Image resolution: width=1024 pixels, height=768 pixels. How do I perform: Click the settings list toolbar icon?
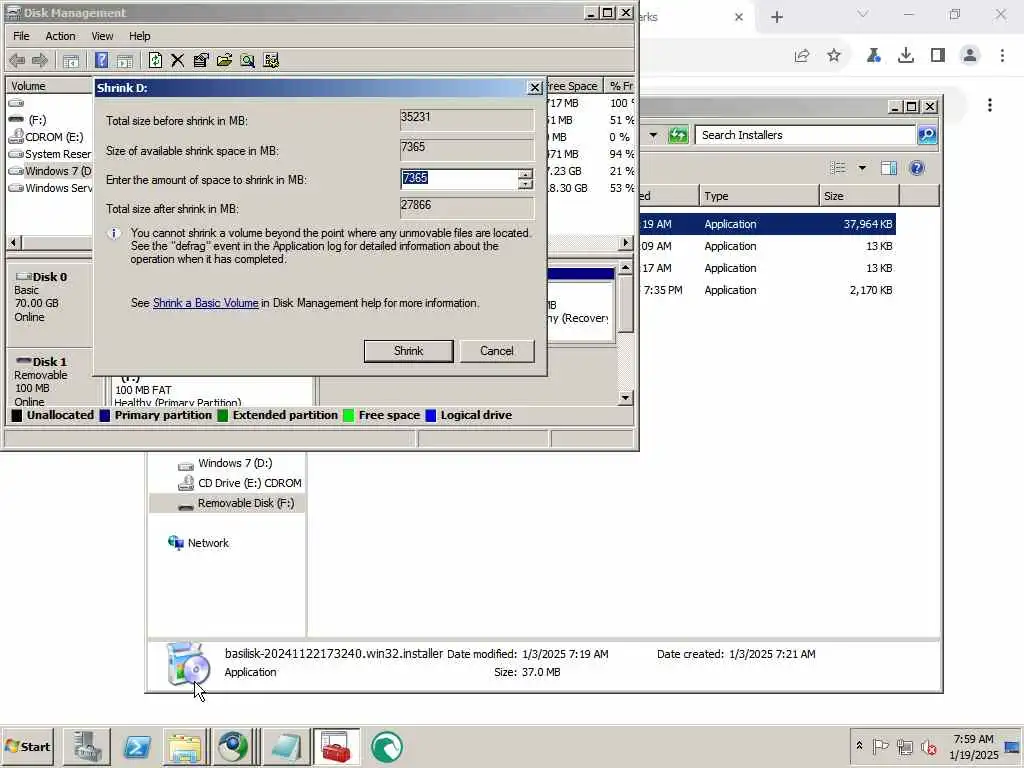point(271,61)
